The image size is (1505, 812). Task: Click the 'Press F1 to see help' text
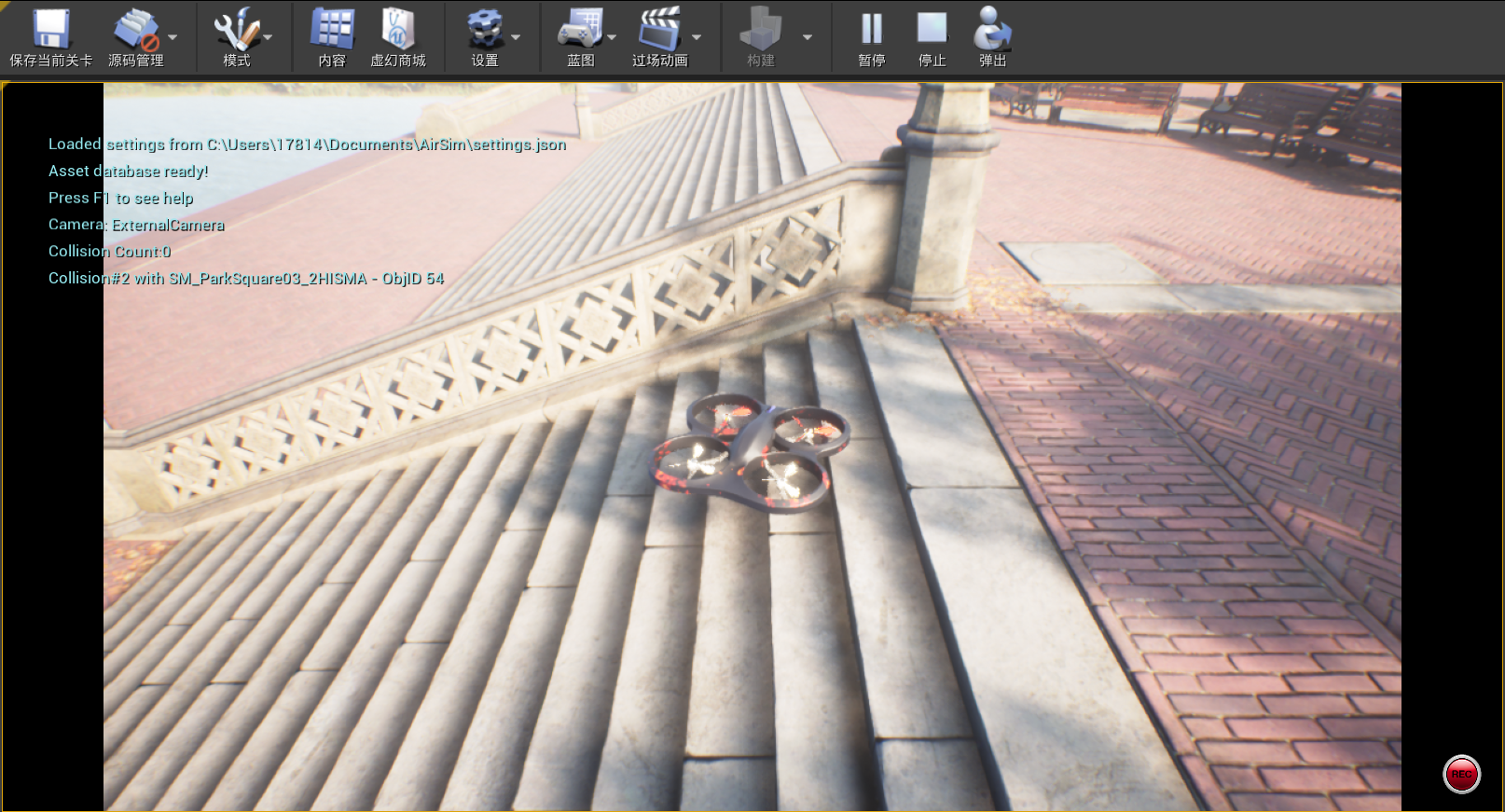[x=121, y=199]
